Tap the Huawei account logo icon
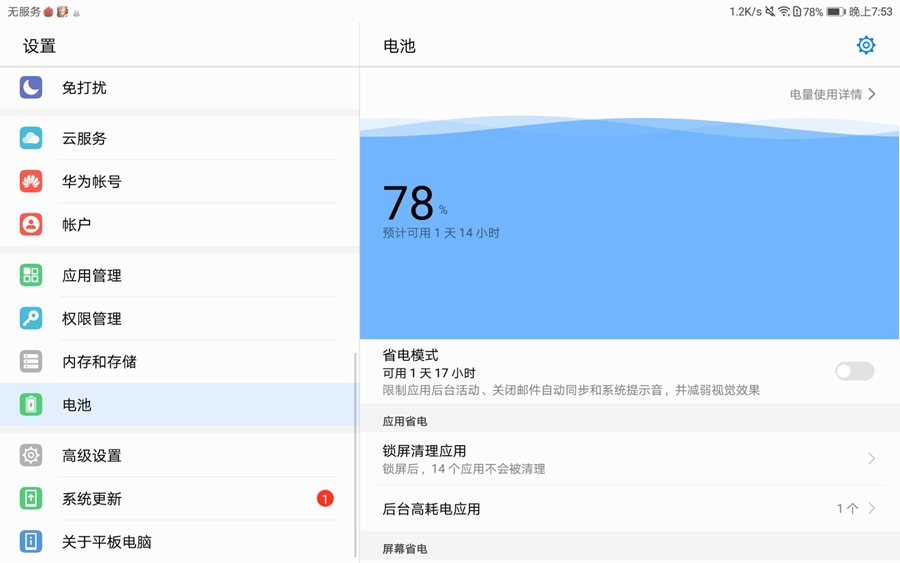This screenshot has height=563, width=900. pyautogui.click(x=31, y=182)
